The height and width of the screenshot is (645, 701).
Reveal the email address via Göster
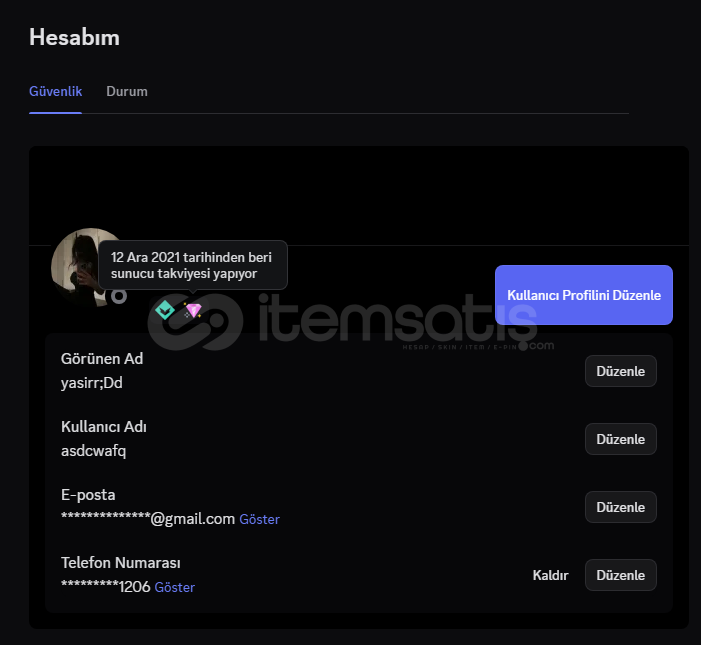coord(259,519)
